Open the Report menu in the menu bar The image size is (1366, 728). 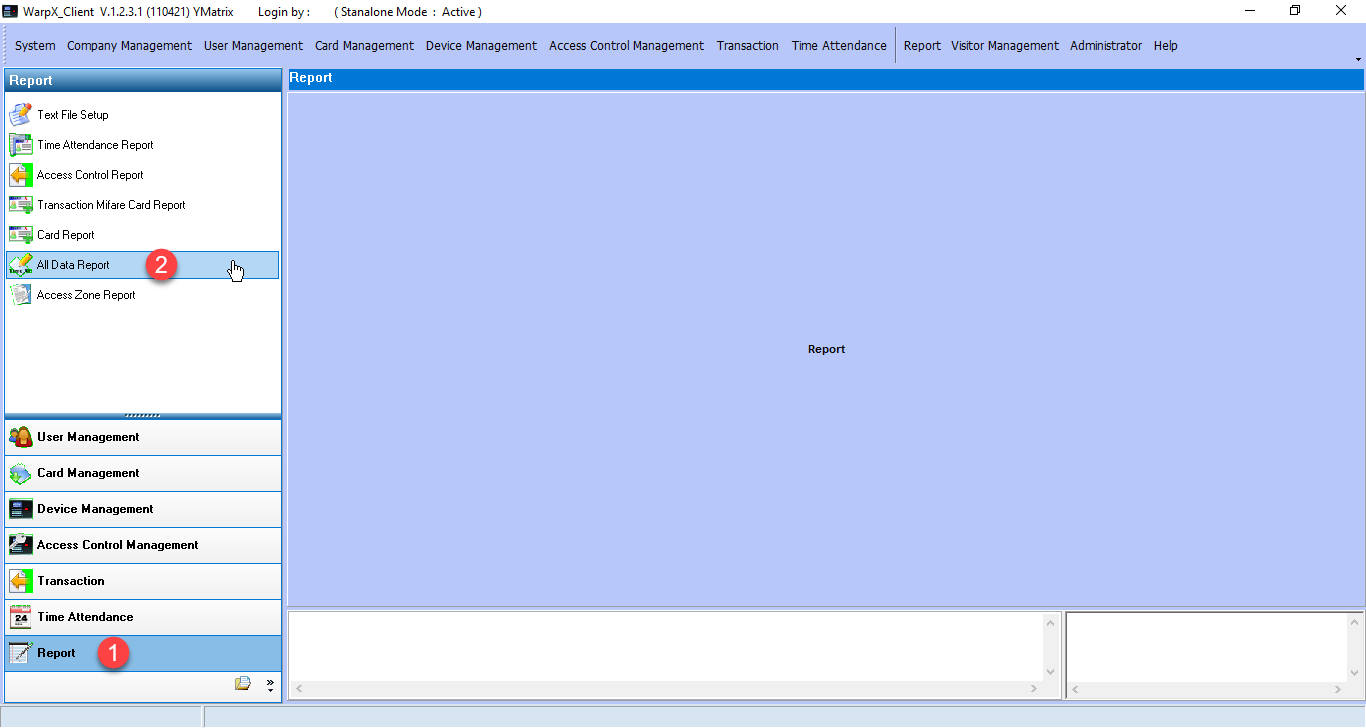pos(922,45)
